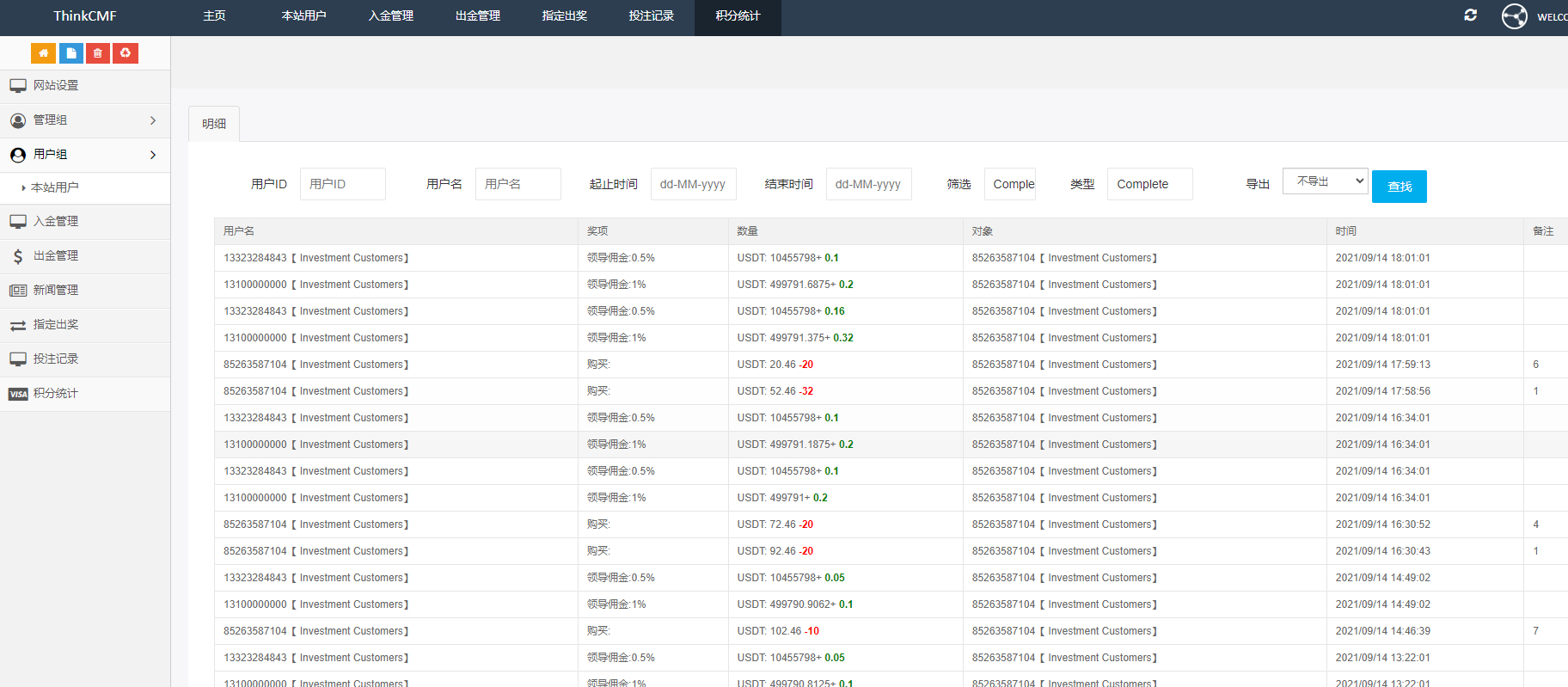Click the circular user avatar icon
Screen dimensions: 1568x687
point(1514,16)
